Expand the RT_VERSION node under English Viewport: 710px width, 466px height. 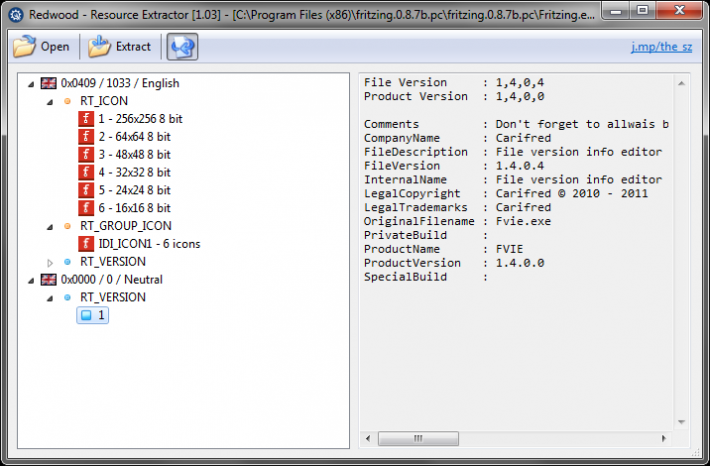(x=50, y=262)
